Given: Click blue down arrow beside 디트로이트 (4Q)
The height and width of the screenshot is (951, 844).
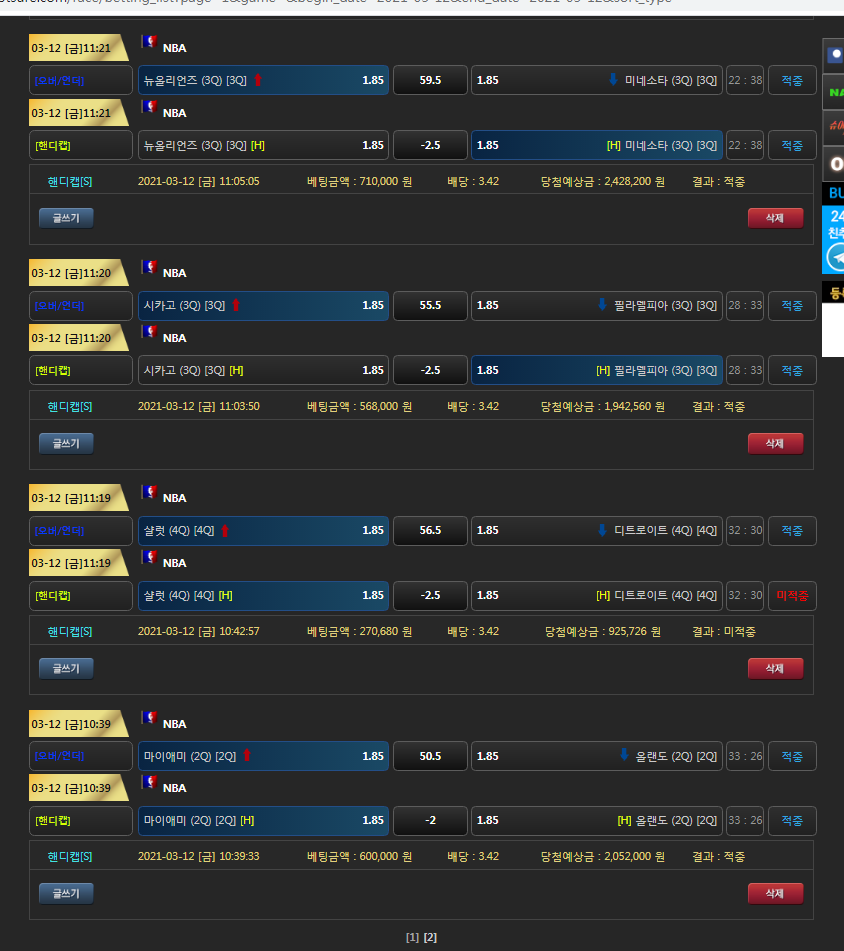Looking at the screenshot, I should tap(602, 530).
